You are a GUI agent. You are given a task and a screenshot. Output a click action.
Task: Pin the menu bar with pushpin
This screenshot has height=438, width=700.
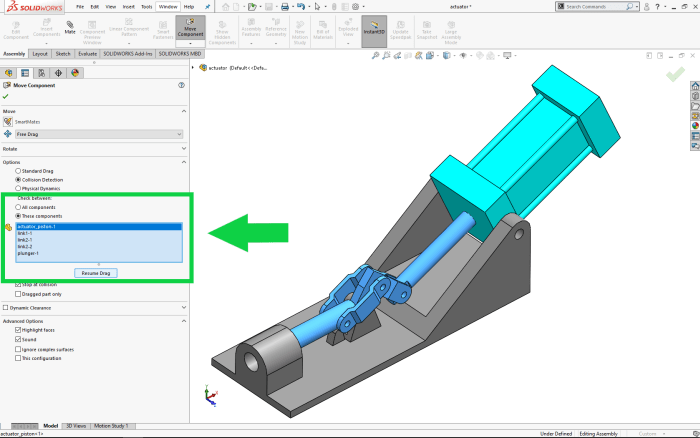(x=208, y=7)
